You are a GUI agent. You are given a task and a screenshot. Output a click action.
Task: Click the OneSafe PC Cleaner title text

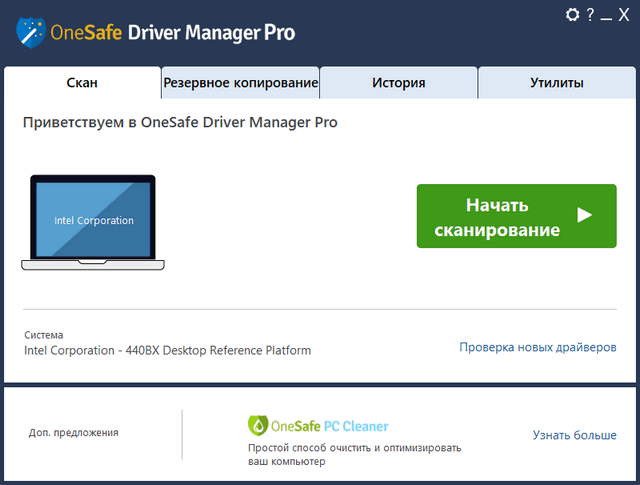pos(330,426)
